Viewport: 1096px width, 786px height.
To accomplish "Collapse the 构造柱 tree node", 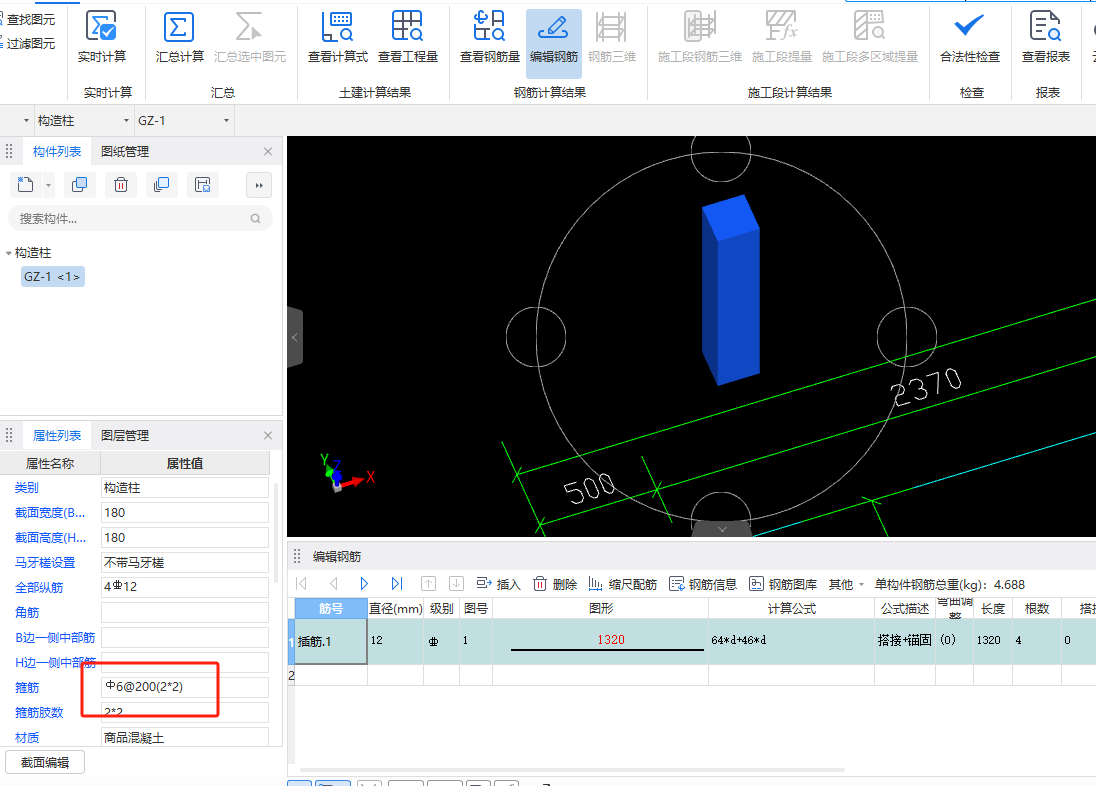I will tap(8, 252).
